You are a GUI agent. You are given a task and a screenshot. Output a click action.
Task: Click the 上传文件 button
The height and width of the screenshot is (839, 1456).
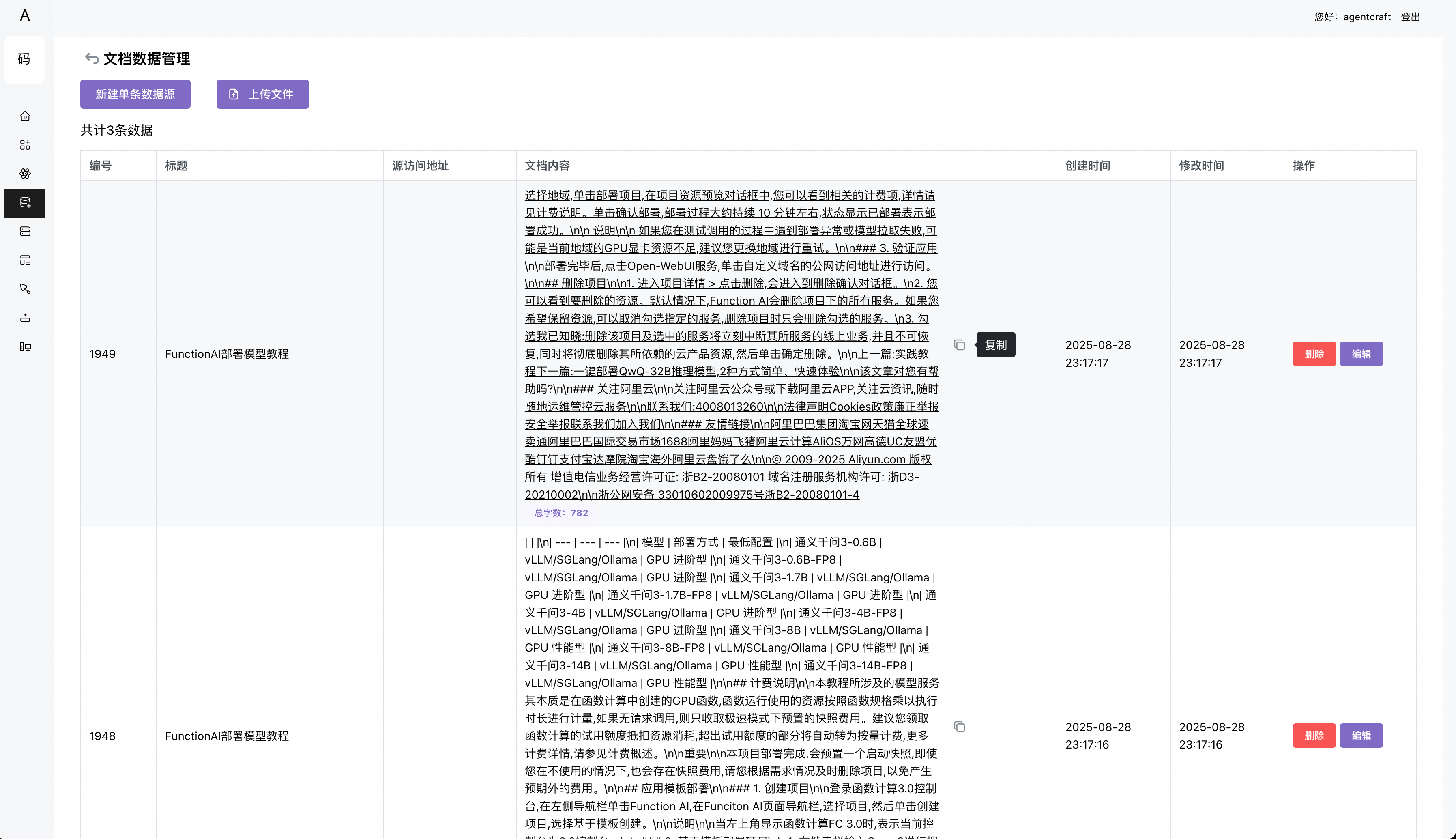[x=263, y=94]
